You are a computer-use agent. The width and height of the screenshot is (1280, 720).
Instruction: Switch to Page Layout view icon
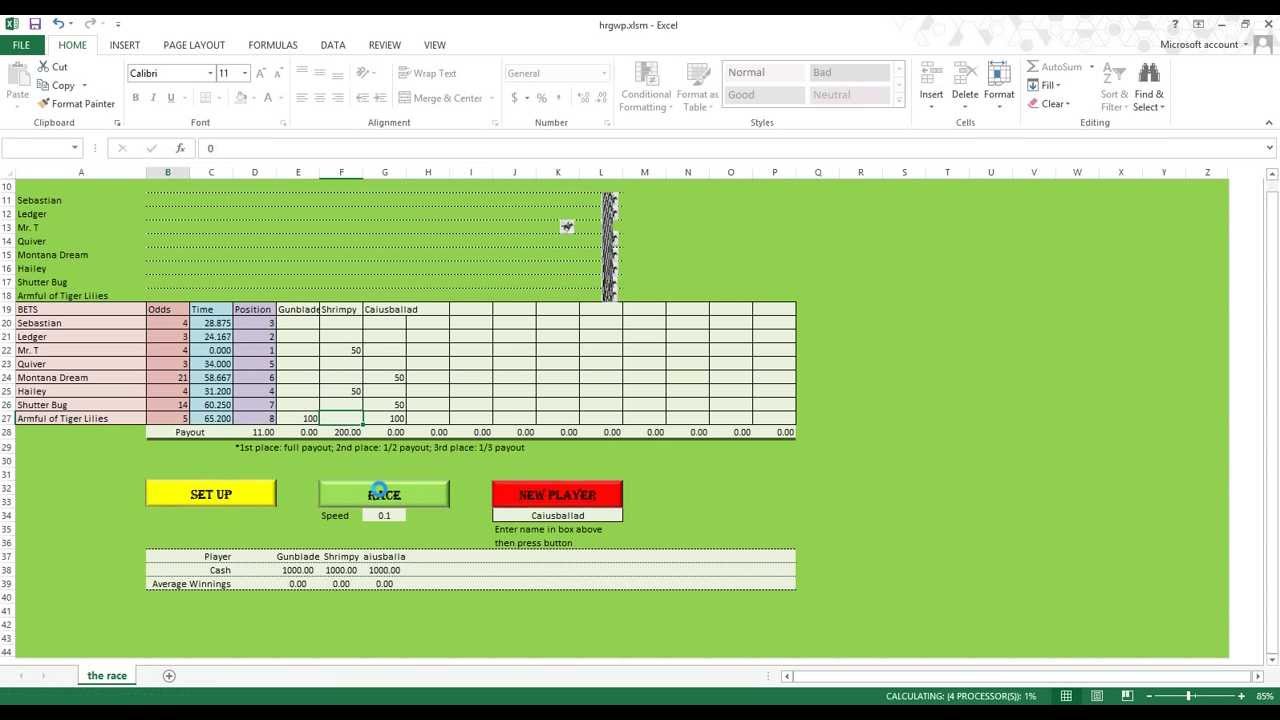click(1097, 696)
